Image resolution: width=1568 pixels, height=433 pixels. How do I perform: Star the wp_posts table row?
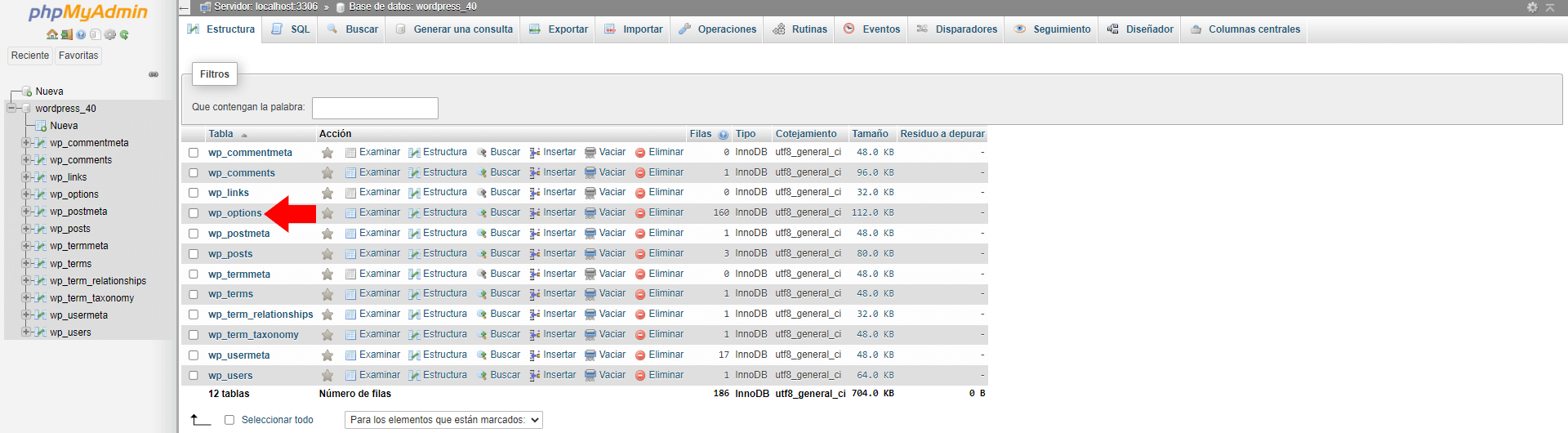(327, 254)
